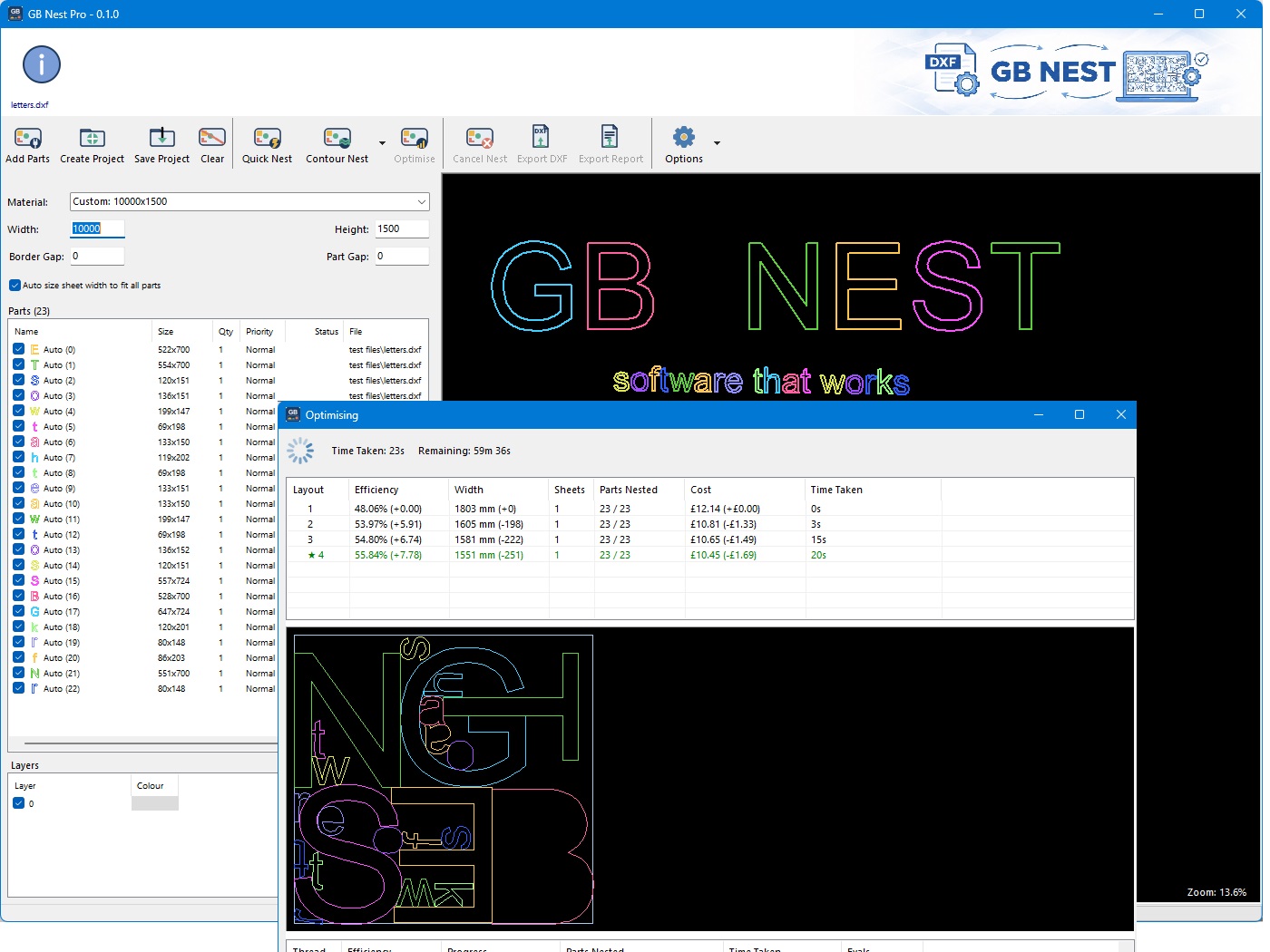
Task: Toggle layer 0 visibility checkbox
Action: tap(18, 803)
